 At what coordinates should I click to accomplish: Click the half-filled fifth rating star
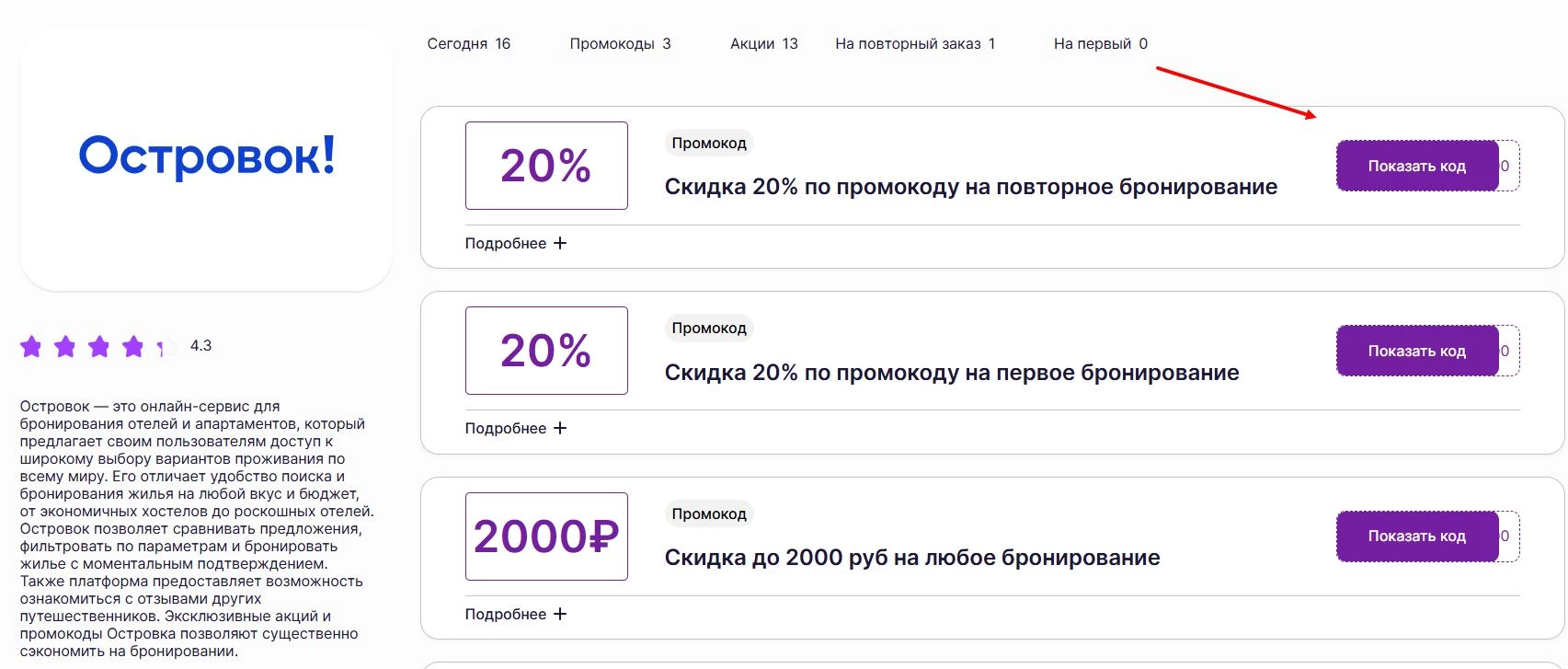point(166,347)
